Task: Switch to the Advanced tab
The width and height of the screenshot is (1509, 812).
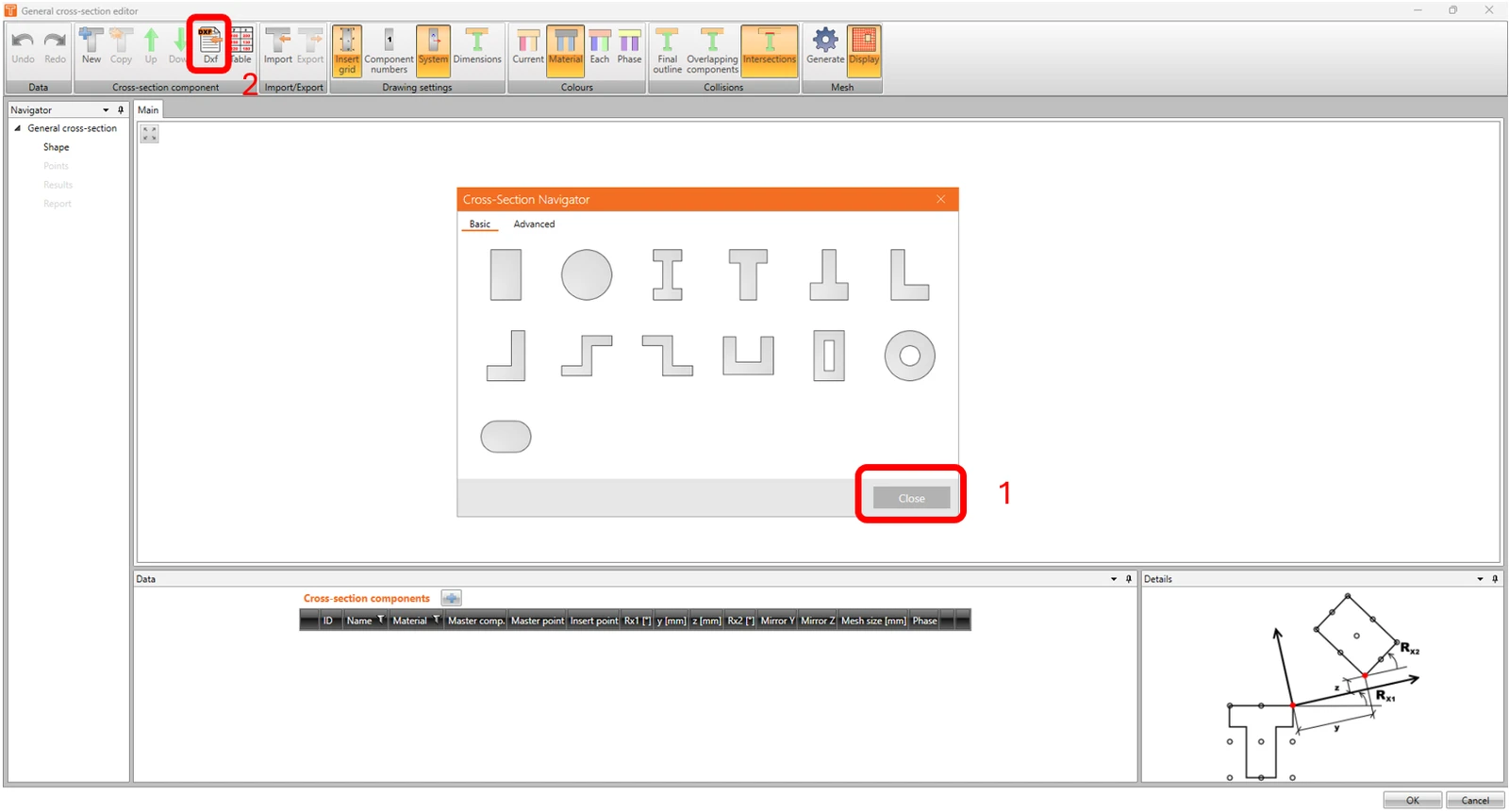Action: click(x=534, y=224)
